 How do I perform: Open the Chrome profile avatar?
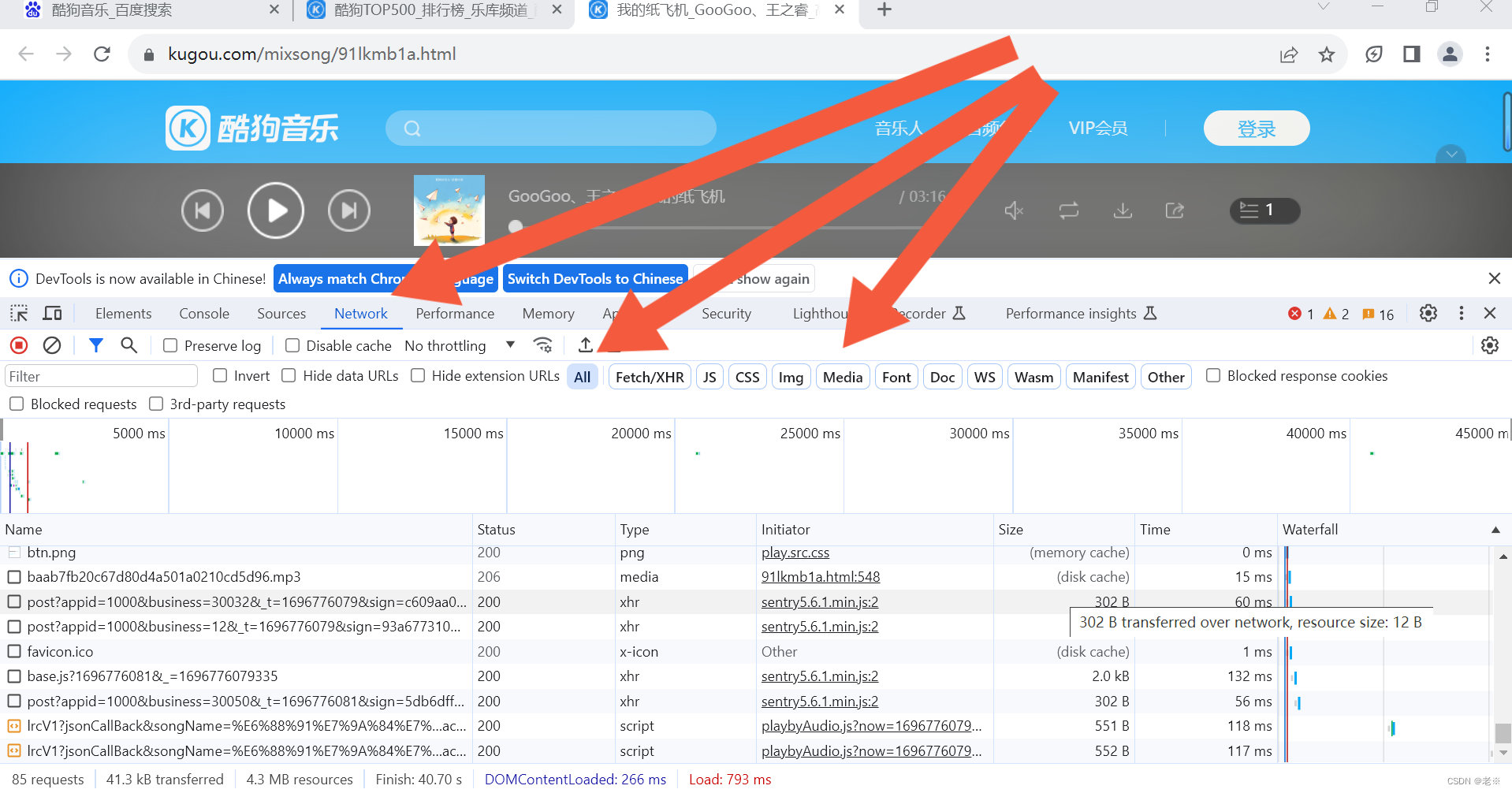pos(1450,54)
